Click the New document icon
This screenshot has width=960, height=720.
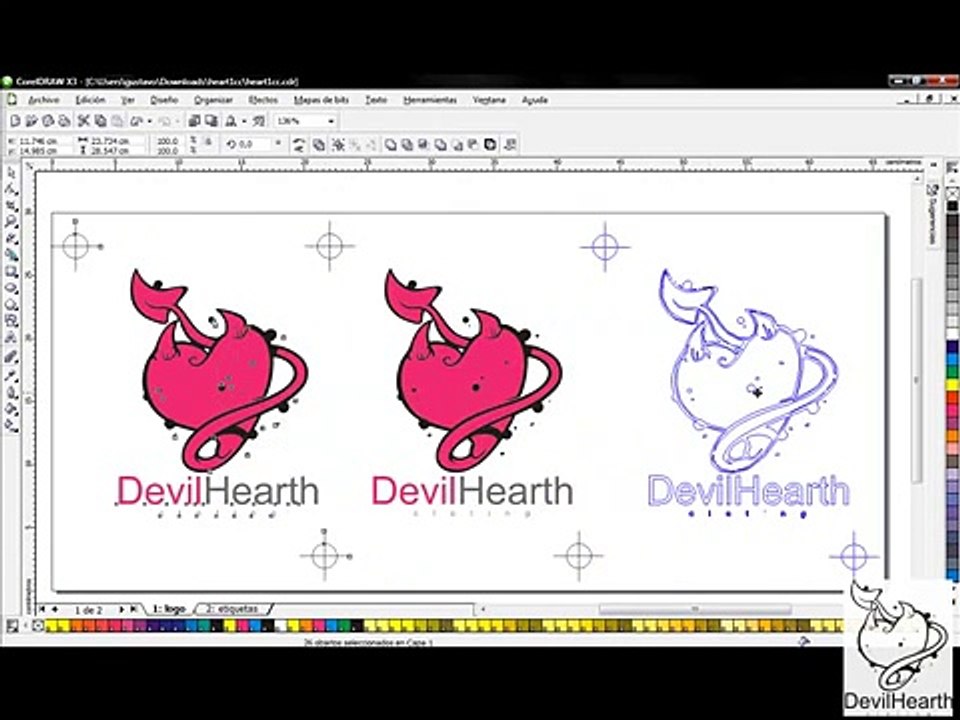(x=15, y=121)
